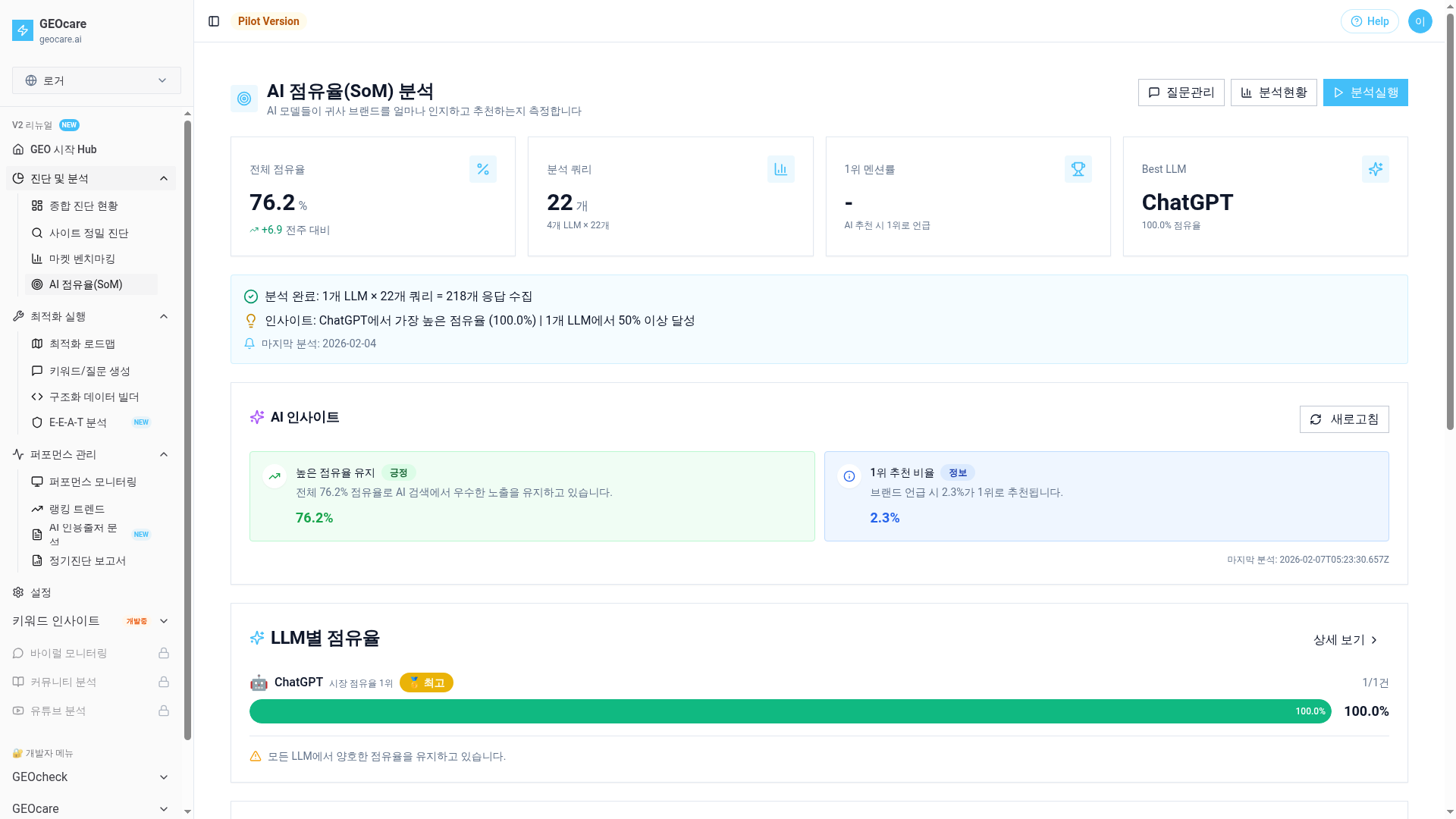Open 상세 보기 for LLM별 점유율
Viewport: 1456px width, 819px height.
(1344, 639)
